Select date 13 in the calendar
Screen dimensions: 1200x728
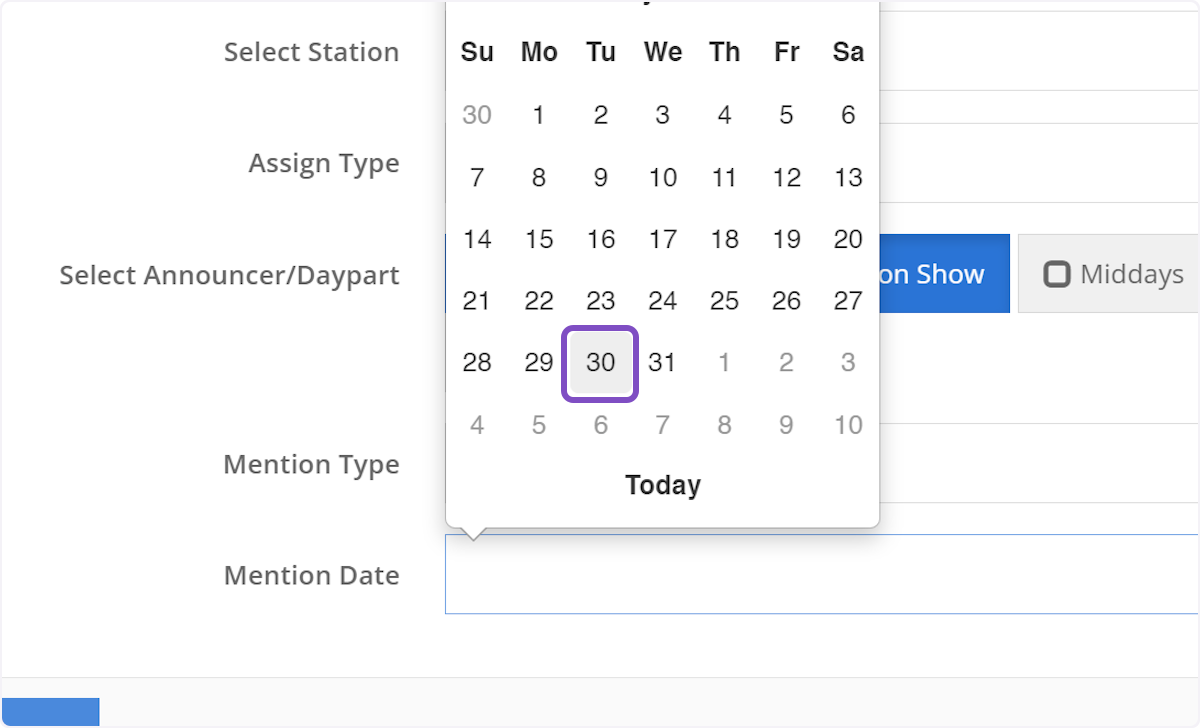pos(847,177)
